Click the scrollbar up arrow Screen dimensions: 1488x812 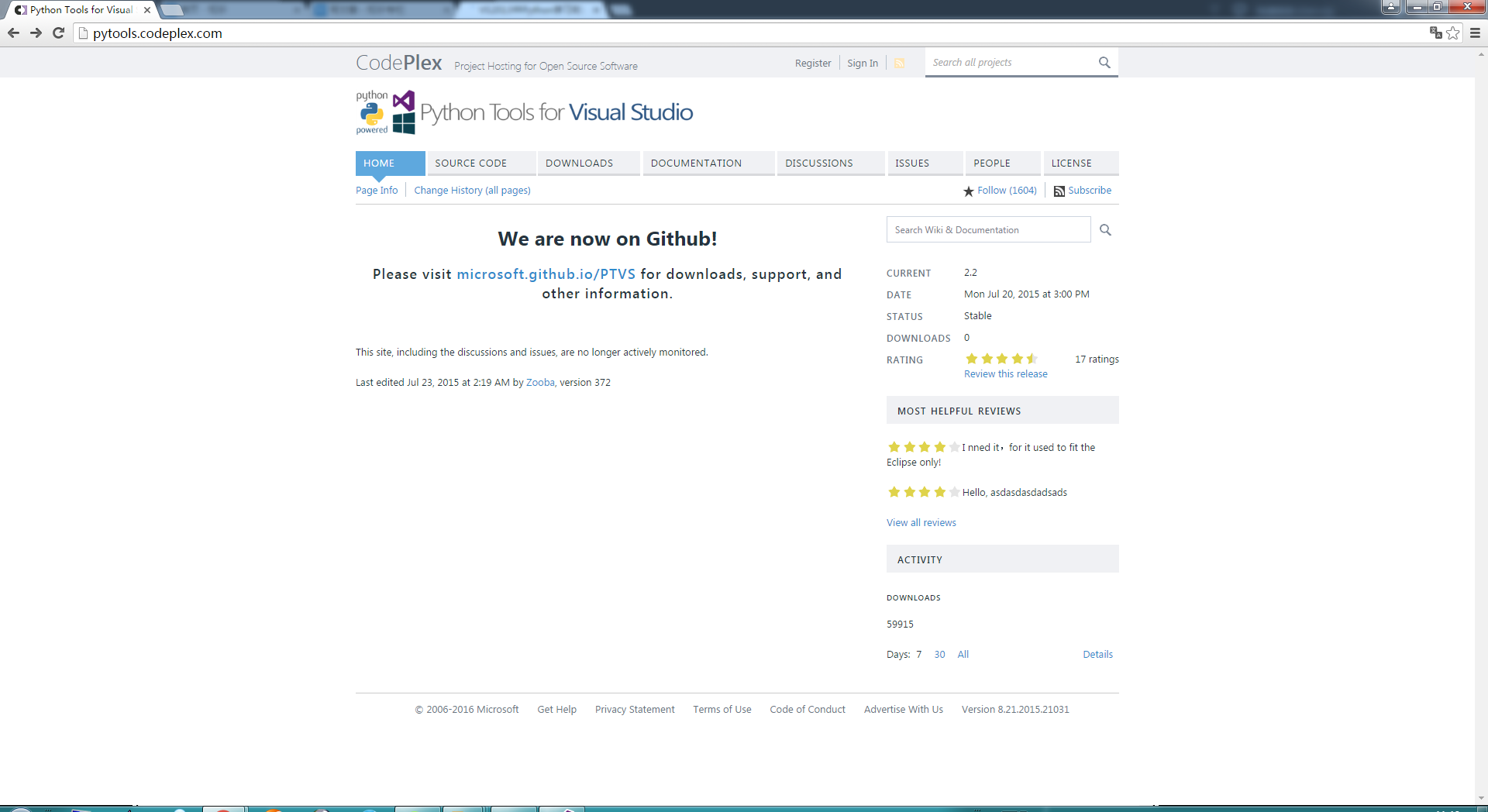point(1481,54)
